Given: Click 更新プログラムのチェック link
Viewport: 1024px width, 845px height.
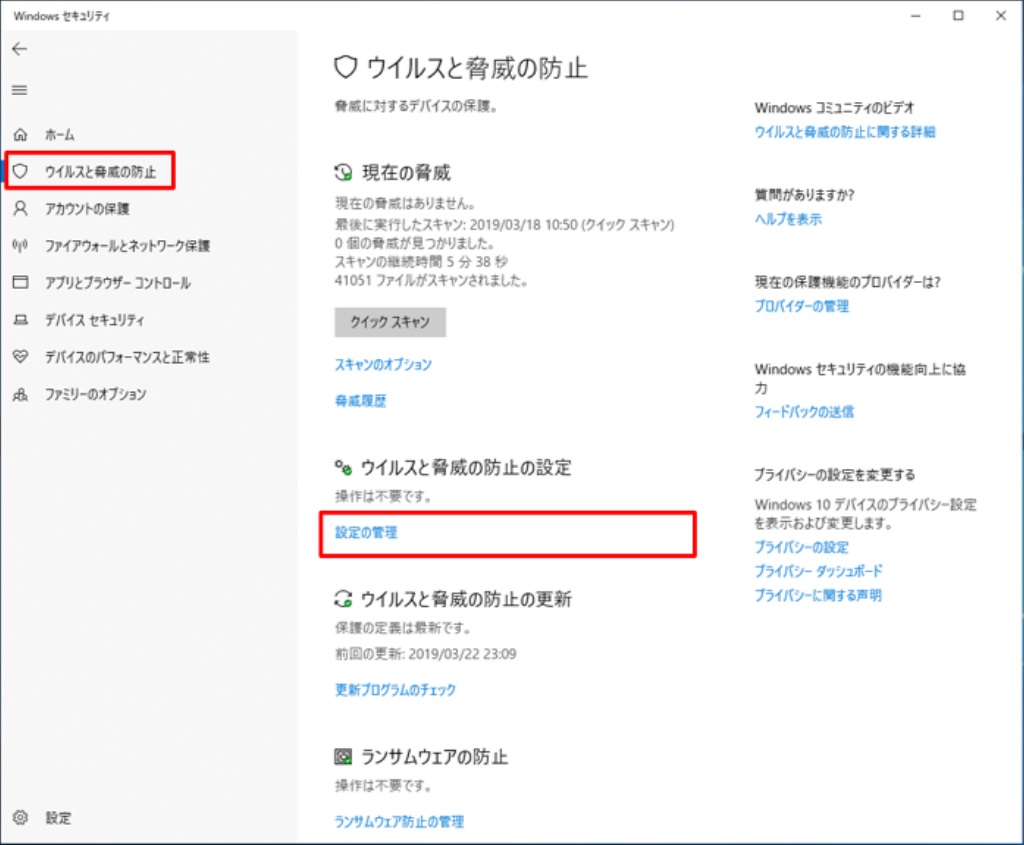Looking at the screenshot, I should click(x=395, y=690).
